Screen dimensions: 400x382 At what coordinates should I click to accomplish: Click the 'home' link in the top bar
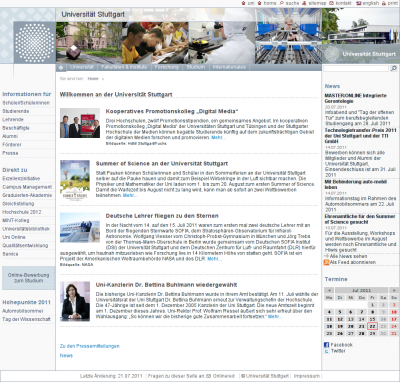click(270, 3)
